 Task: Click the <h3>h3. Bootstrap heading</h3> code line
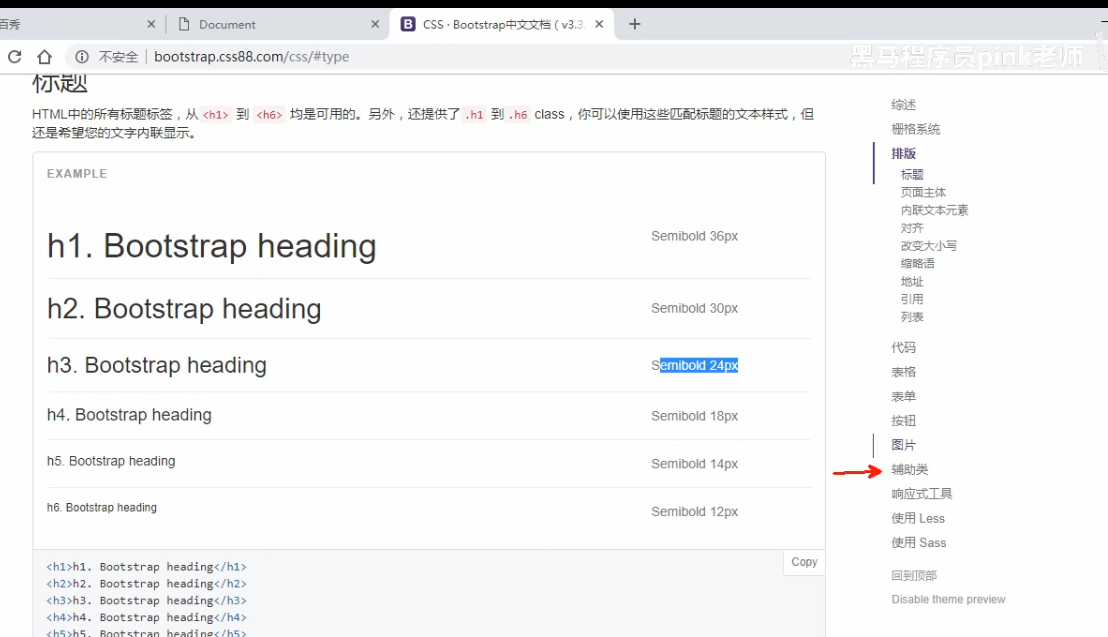tap(146, 600)
